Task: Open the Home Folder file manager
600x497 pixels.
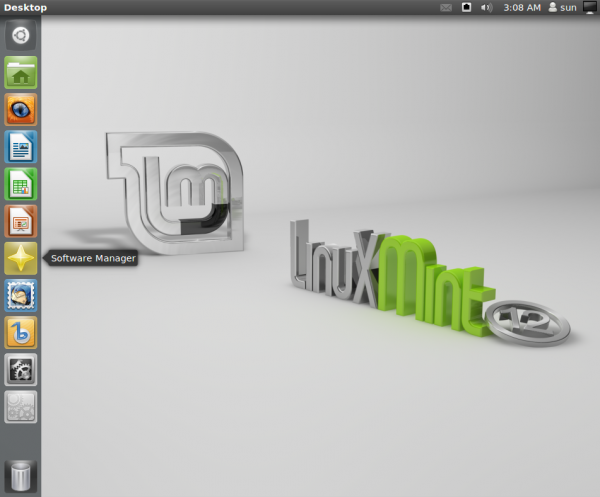Action: [x=21, y=73]
